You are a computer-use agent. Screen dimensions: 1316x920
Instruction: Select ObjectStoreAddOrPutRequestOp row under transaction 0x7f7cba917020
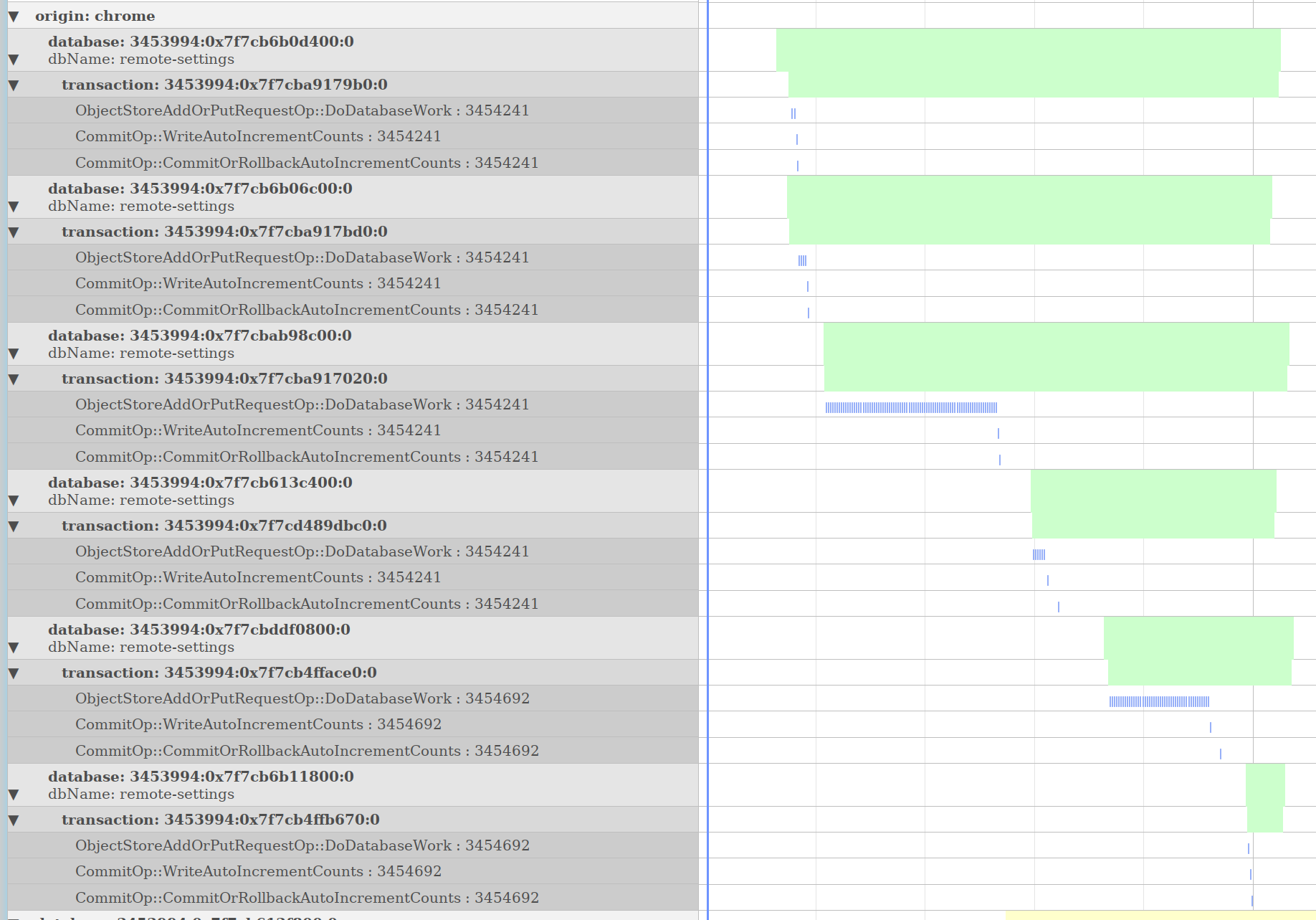(353, 404)
